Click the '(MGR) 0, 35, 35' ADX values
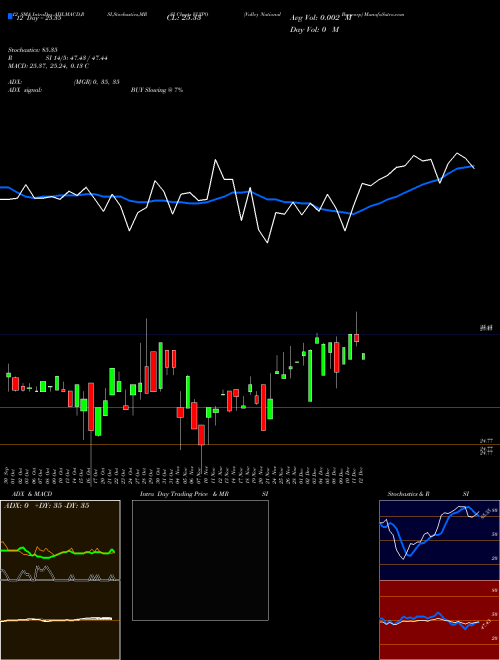The height and width of the screenshot is (660, 500). tap(96, 82)
